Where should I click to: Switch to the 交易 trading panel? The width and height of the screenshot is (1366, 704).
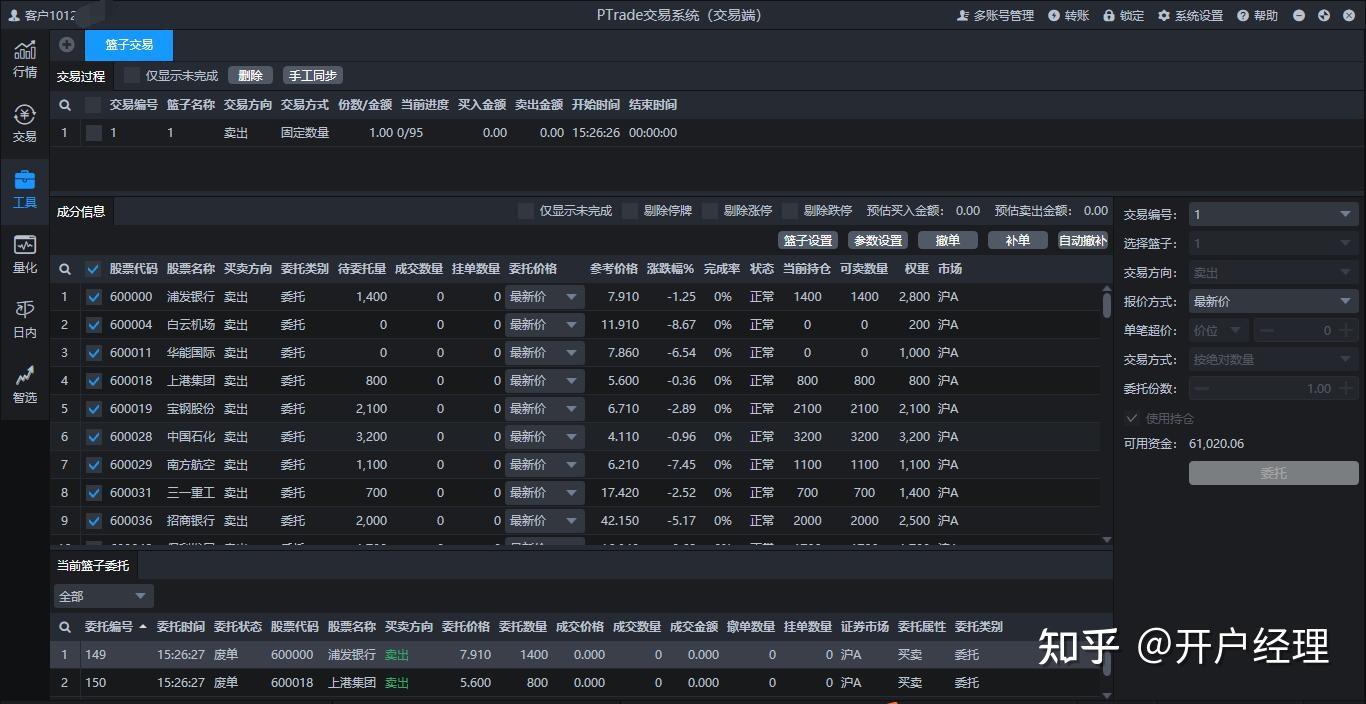(24, 122)
